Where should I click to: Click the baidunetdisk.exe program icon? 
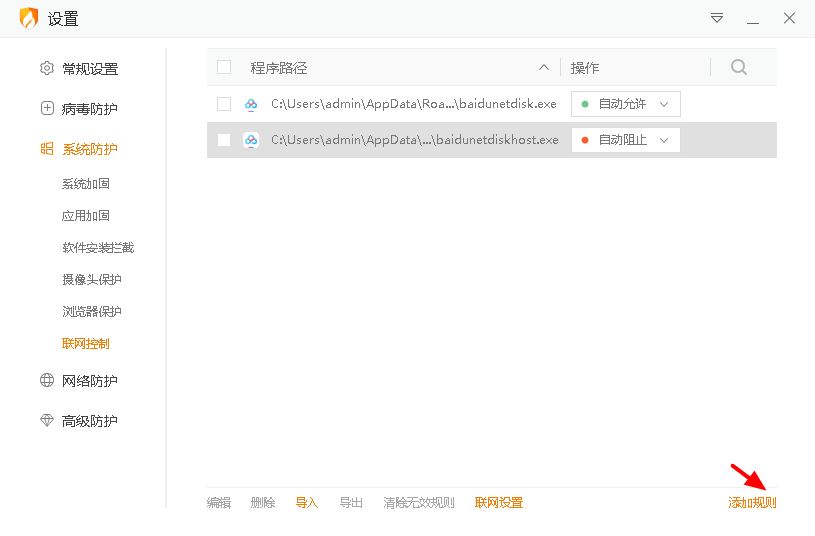(251, 104)
